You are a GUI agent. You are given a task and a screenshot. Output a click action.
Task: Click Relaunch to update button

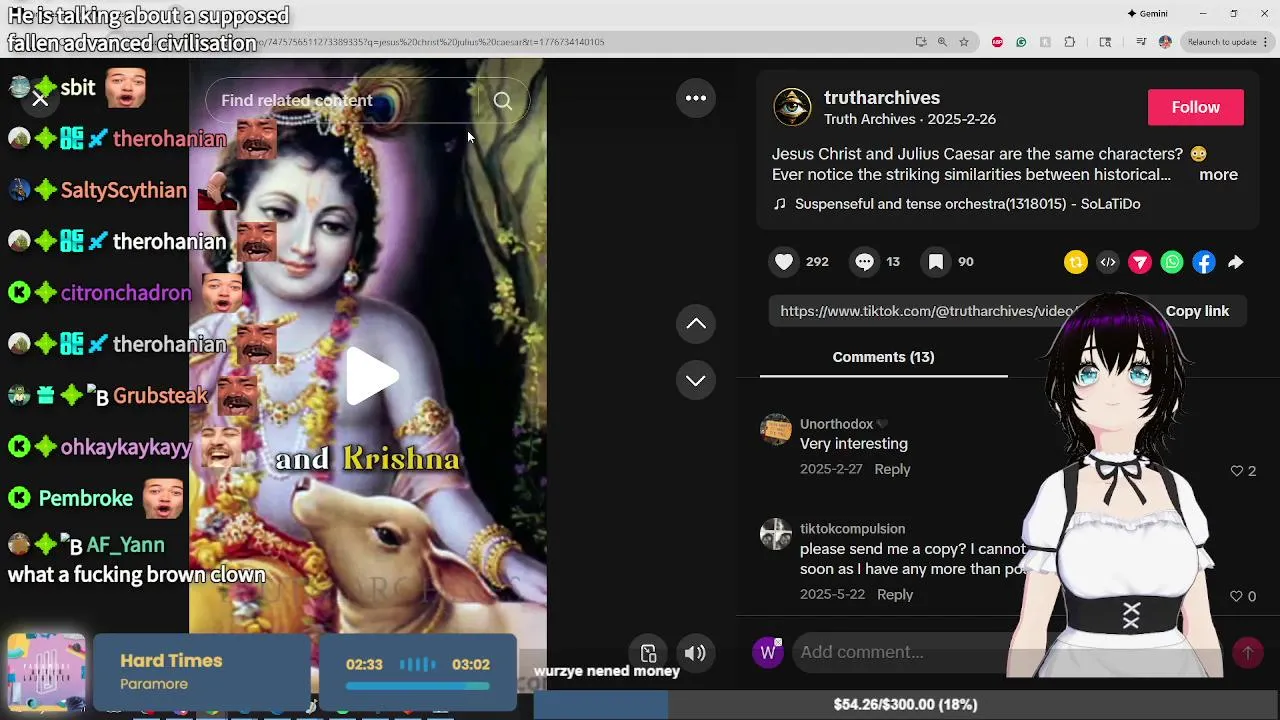click(x=1221, y=42)
